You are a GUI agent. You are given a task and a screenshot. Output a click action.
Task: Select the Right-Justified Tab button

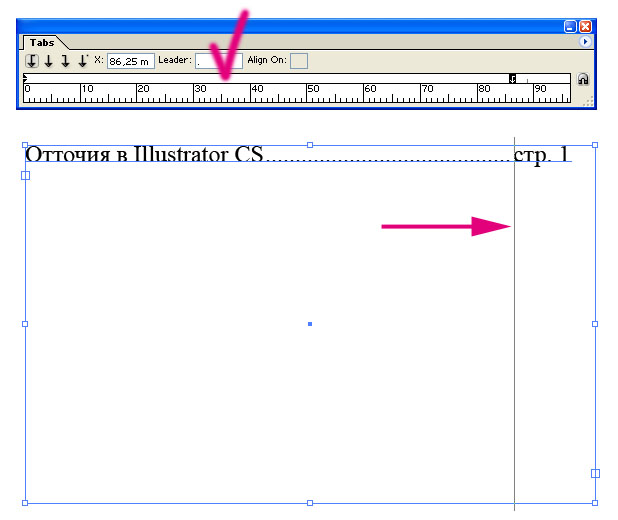point(65,61)
